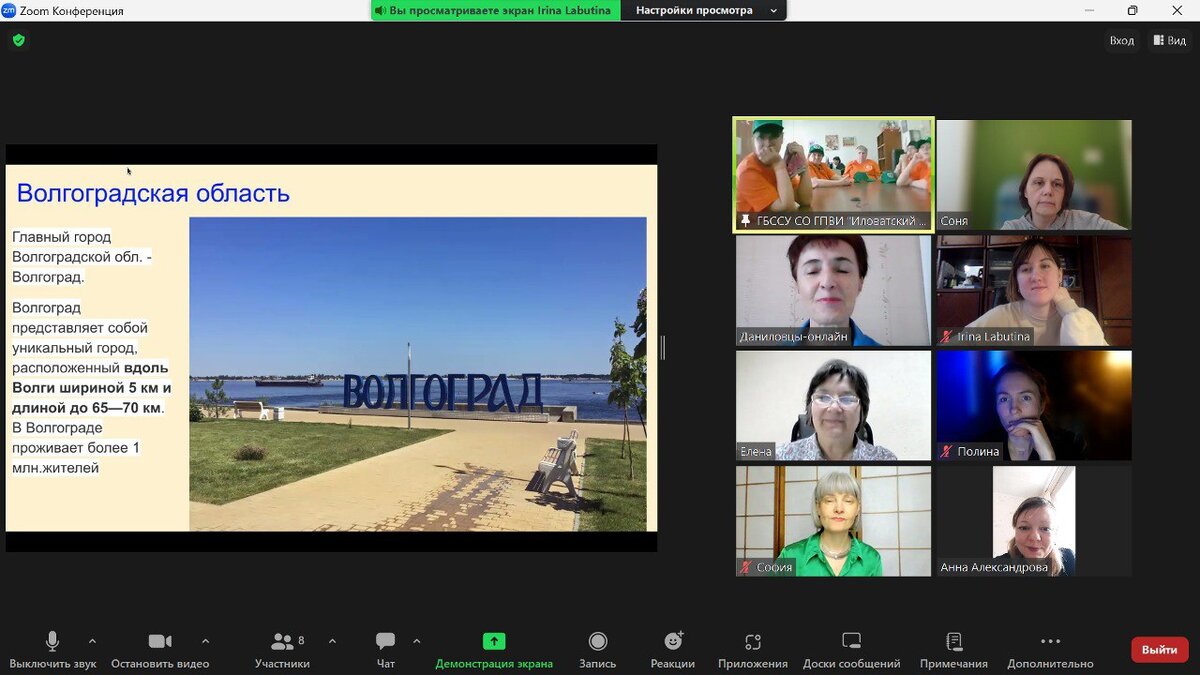Click the Волгоградская область slide title
The height and width of the screenshot is (675, 1200).
[x=153, y=193]
